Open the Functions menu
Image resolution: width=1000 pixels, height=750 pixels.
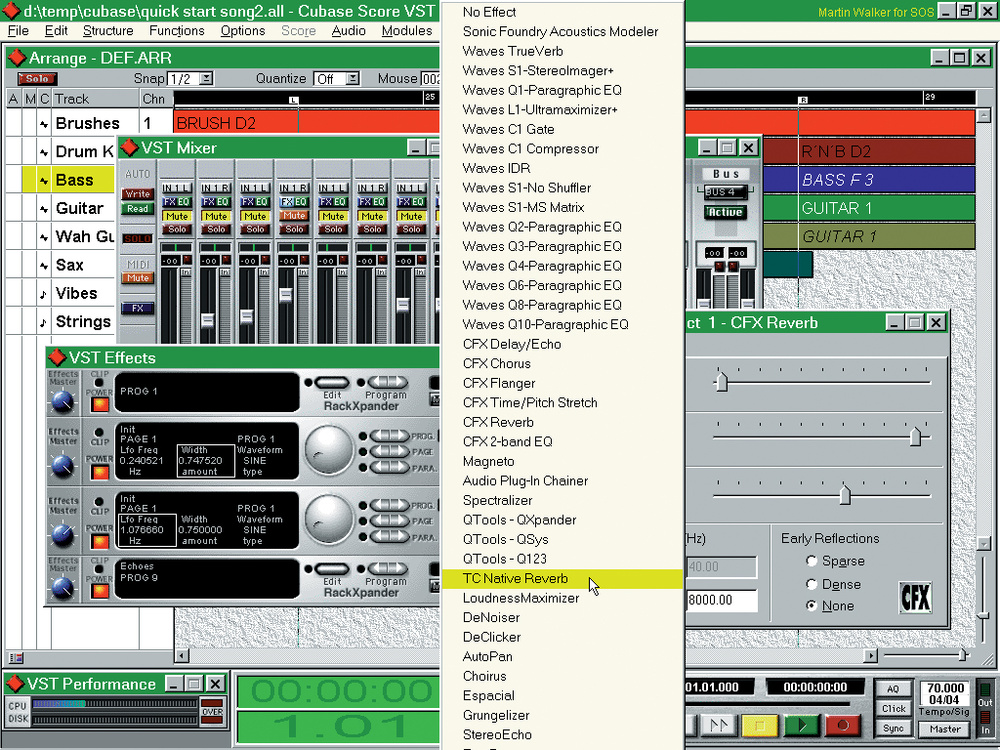(177, 31)
